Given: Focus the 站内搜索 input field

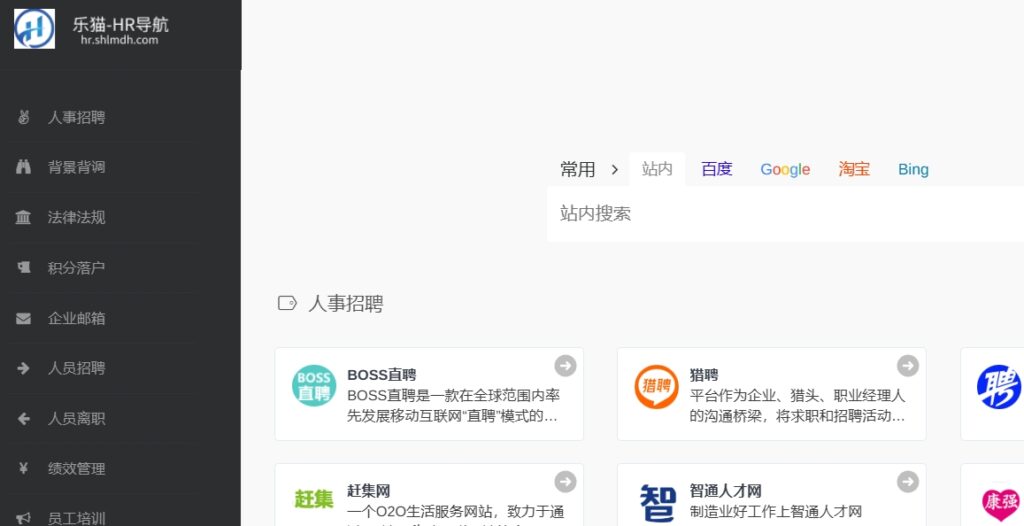Looking at the screenshot, I should click(x=785, y=214).
